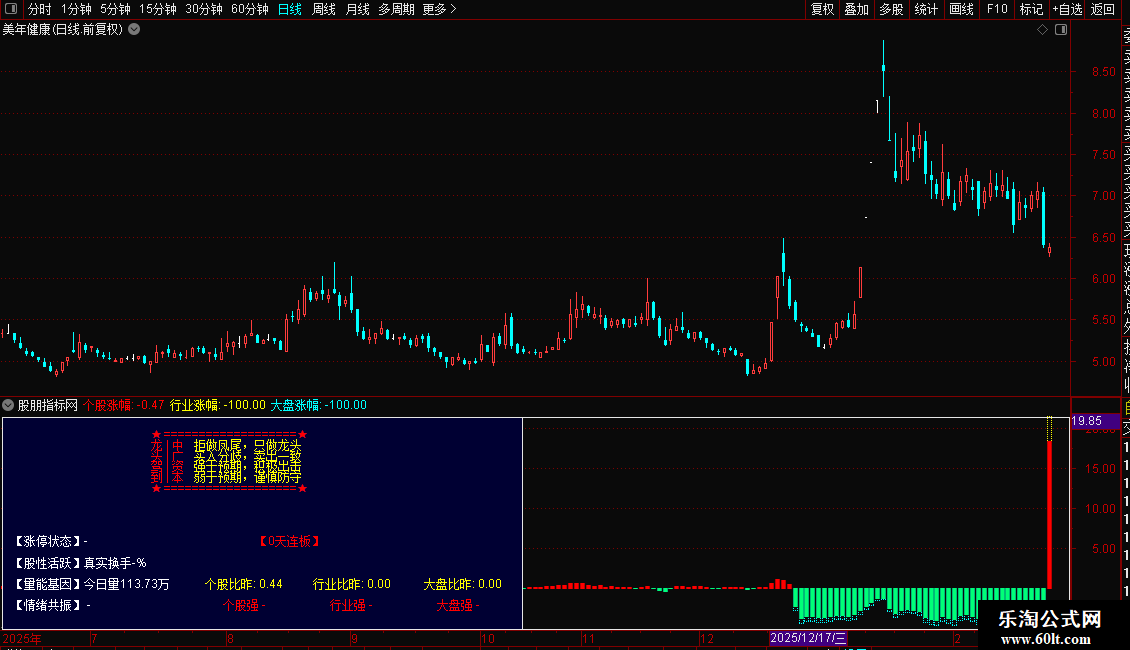The height and width of the screenshot is (650, 1130).
Task: Click month 10 on the time axis
Action: pos(488,638)
